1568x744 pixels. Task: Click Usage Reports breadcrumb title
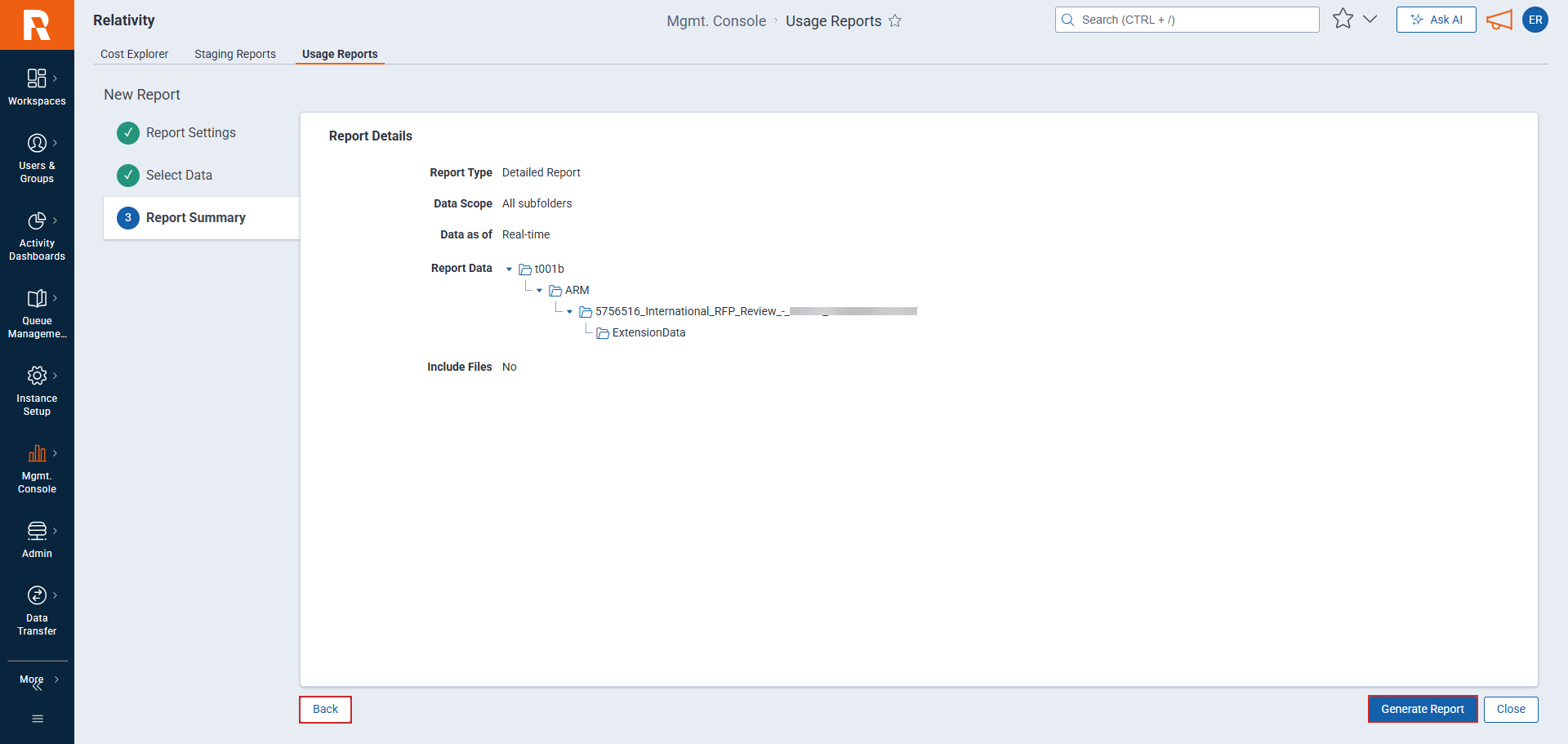tap(834, 21)
